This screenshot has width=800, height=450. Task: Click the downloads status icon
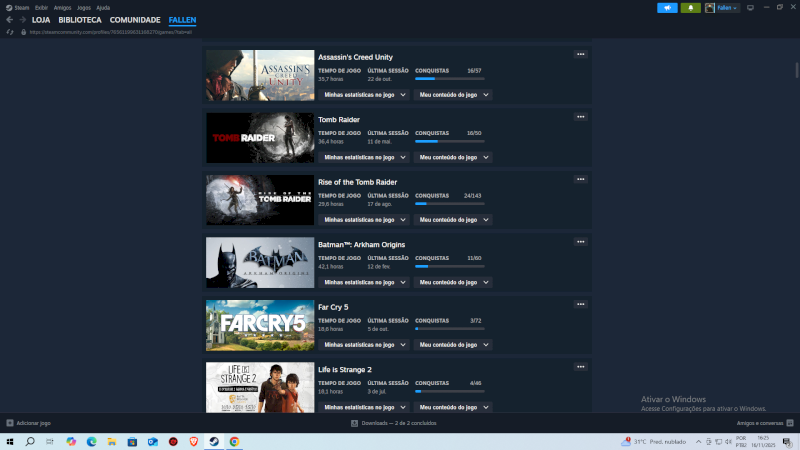355,423
